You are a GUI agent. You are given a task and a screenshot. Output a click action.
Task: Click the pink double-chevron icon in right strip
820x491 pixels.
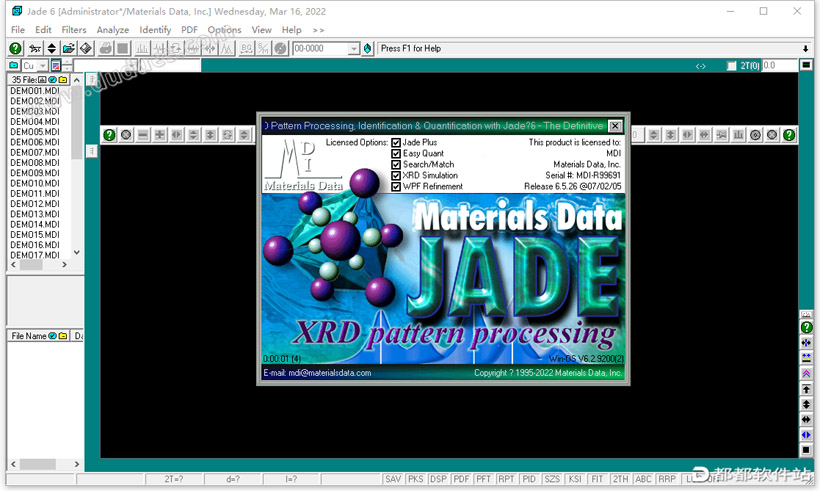tap(806, 373)
